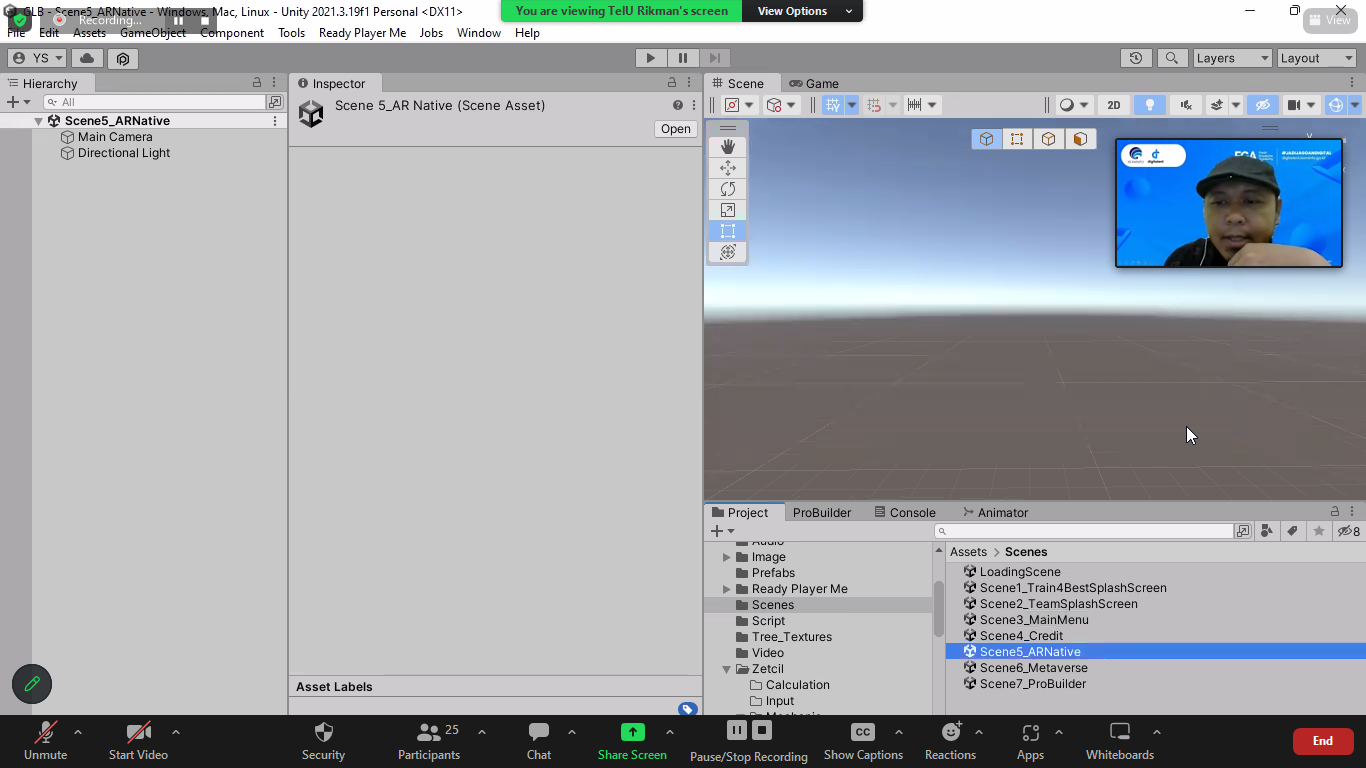Screen dimensions: 1366x768
Task: Mute scene audio toggle
Action: (x=1185, y=105)
